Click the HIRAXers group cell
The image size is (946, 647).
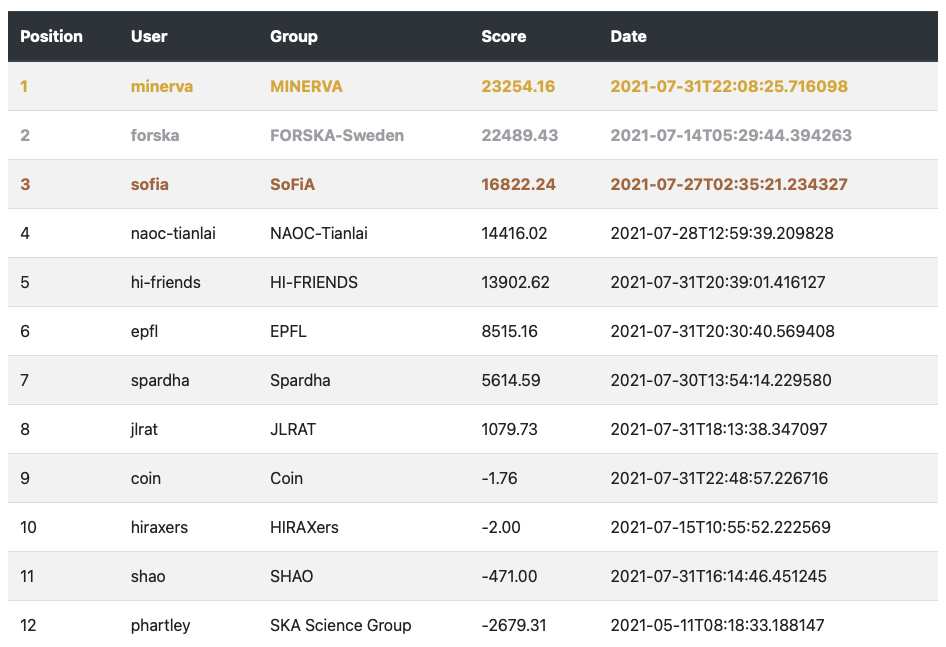tap(304, 527)
